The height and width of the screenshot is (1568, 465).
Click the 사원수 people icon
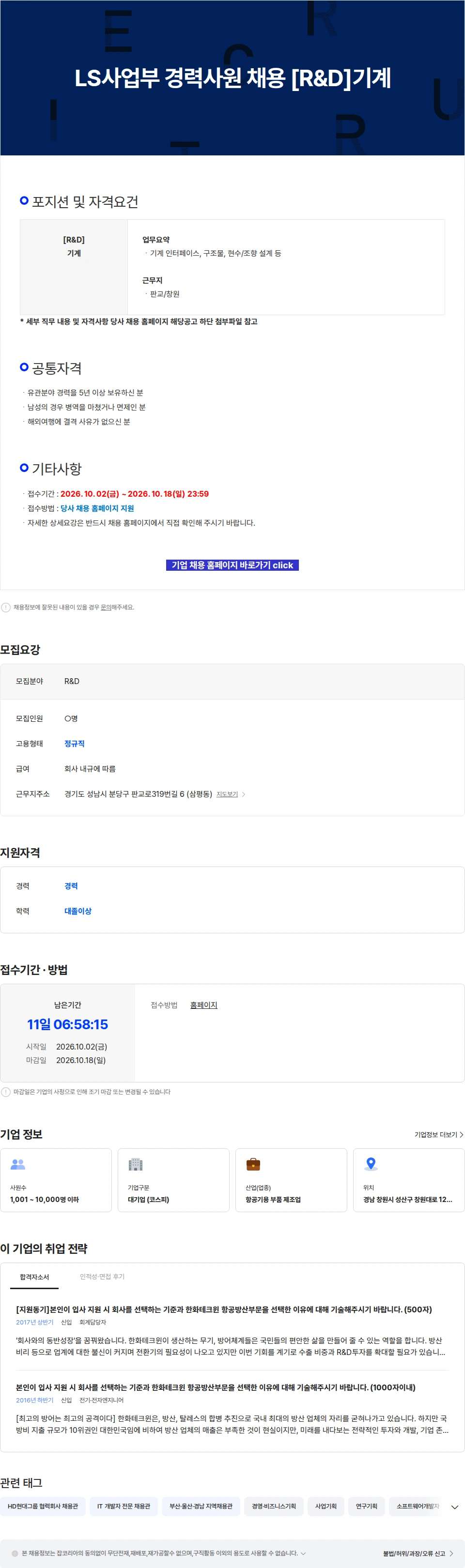click(x=17, y=1164)
